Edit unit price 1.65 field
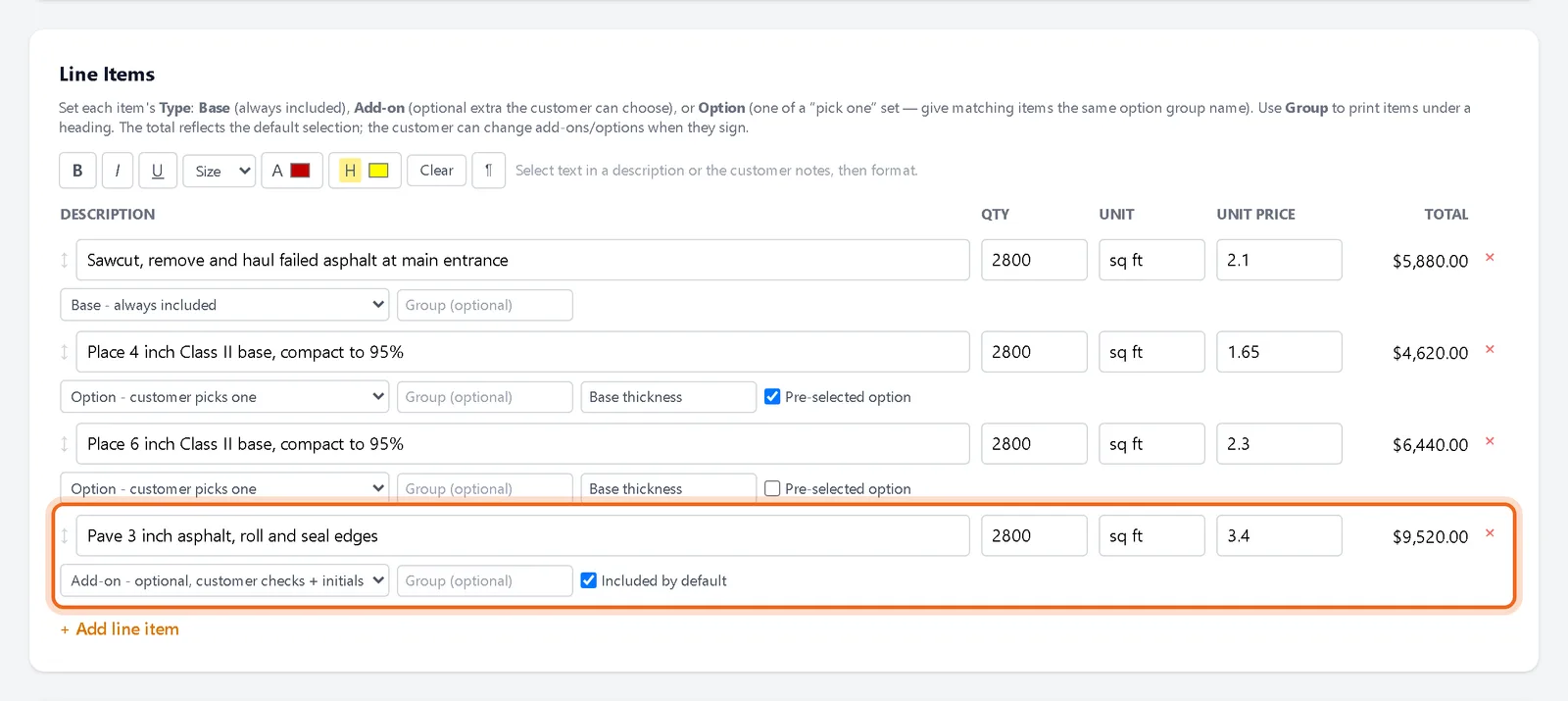Image resolution: width=1568 pixels, height=701 pixels. (1279, 352)
